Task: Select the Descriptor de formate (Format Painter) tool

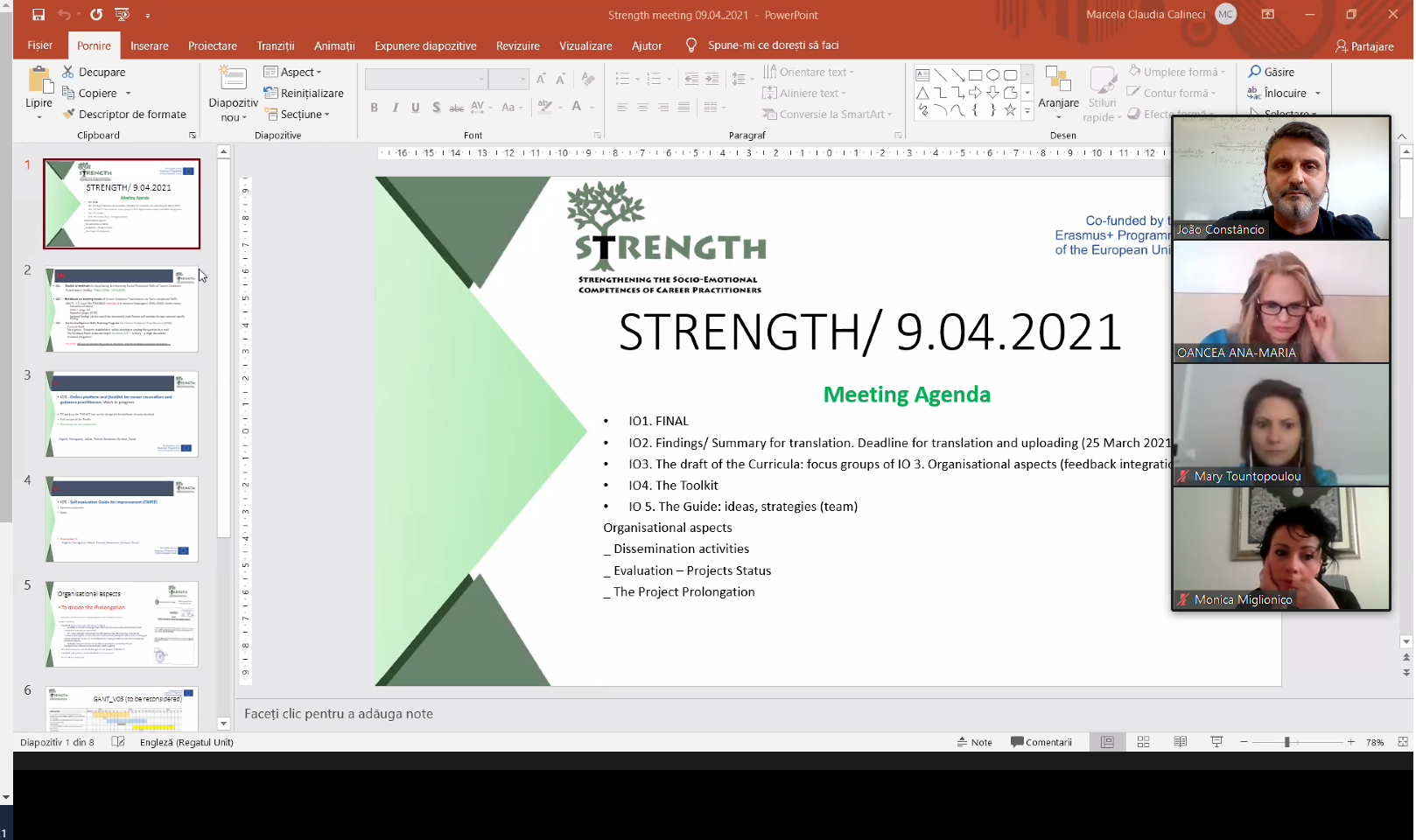Action: 69,114
